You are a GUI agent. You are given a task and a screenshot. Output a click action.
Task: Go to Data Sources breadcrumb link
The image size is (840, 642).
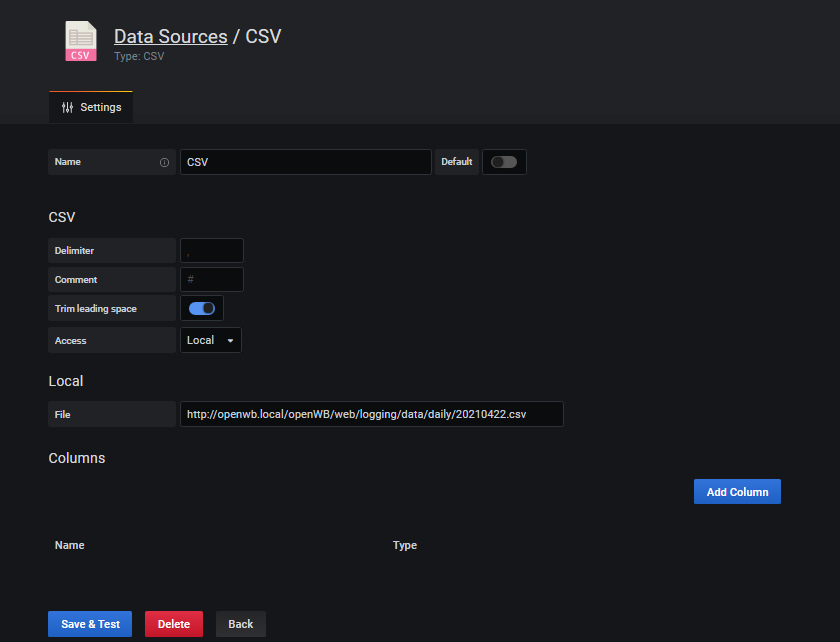coord(170,36)
